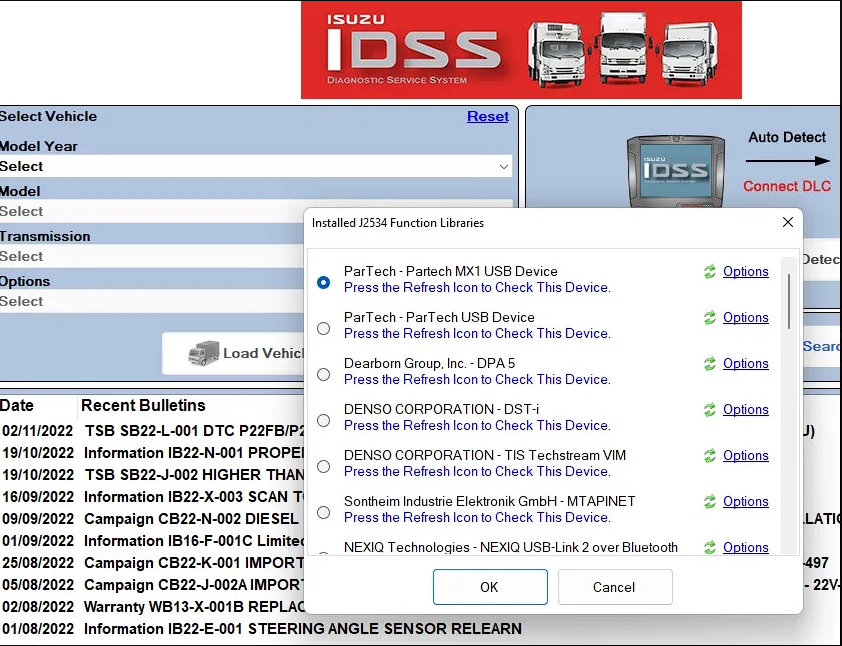The width and height of the screenshot is (842, 646).
Task: Click refresh icon for ParTech USB Device
Action: [710, 318]
